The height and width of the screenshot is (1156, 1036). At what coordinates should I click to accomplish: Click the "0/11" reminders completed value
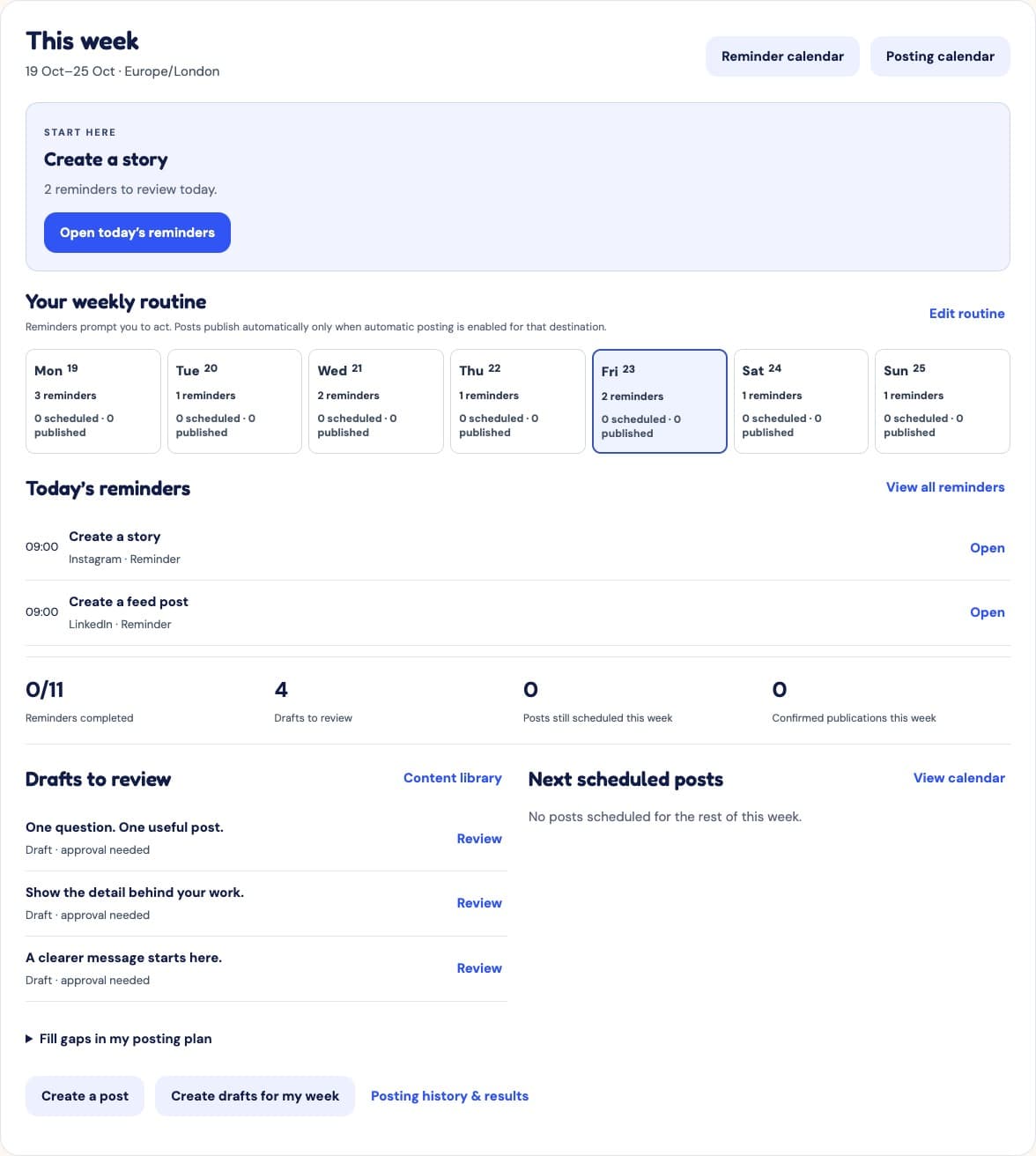tap(45, 690)
